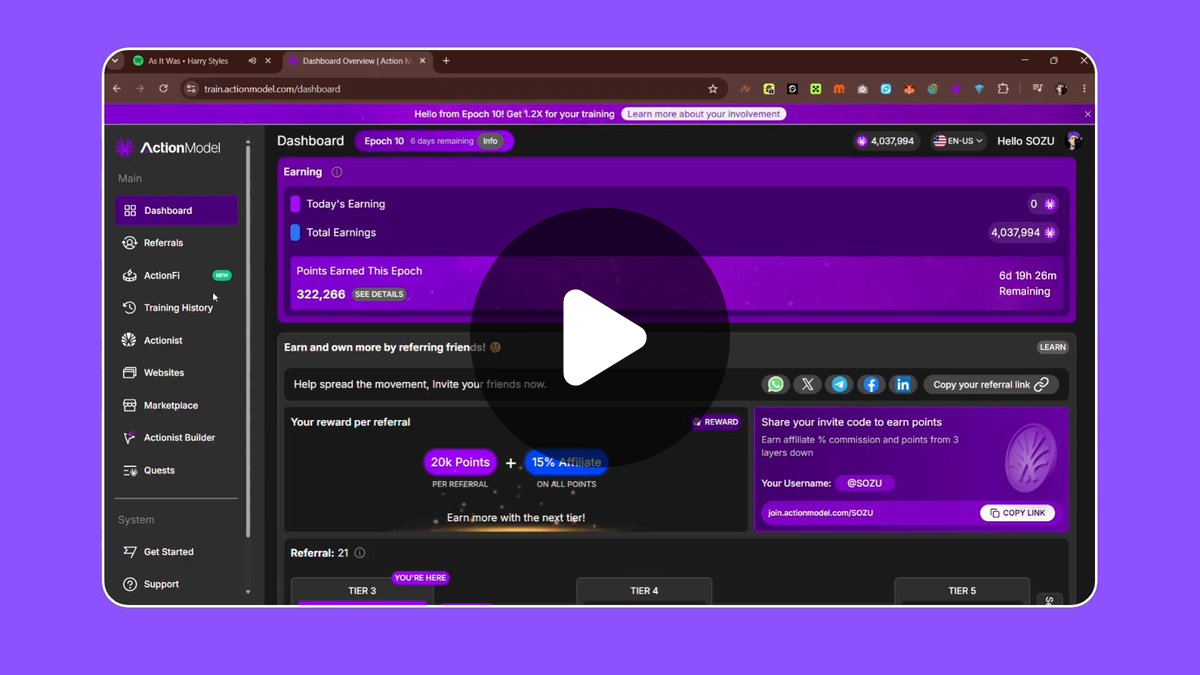The height and width of the screenshot is (675, 1200).
Task: Share via WhatsApp icon
Action: pos(775,384)
